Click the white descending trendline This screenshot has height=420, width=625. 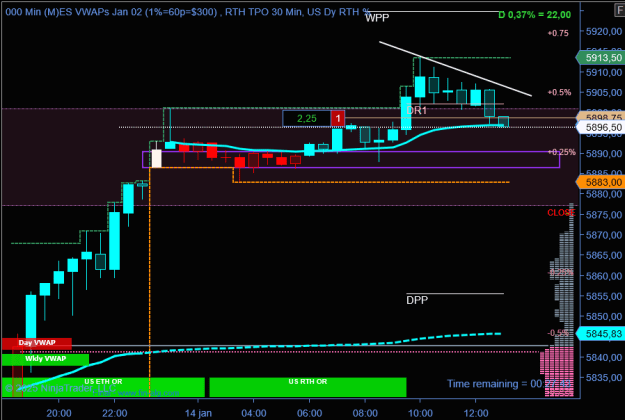pos(455,69)
